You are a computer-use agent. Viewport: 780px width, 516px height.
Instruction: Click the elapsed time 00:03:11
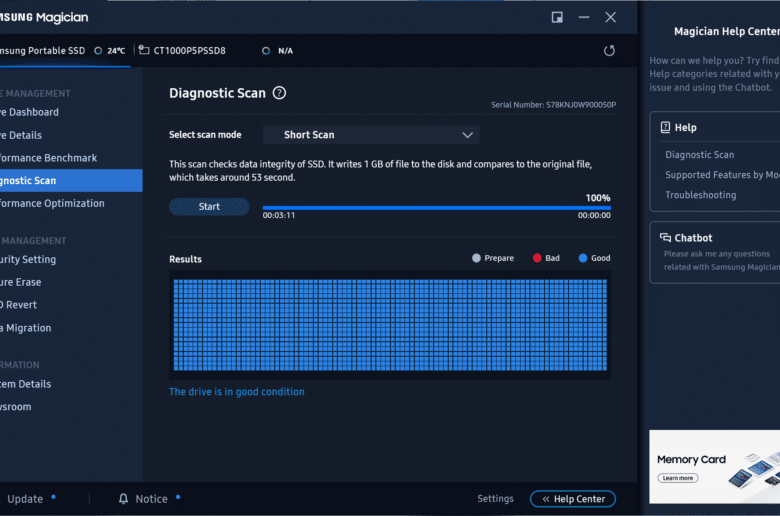(279, 215)
